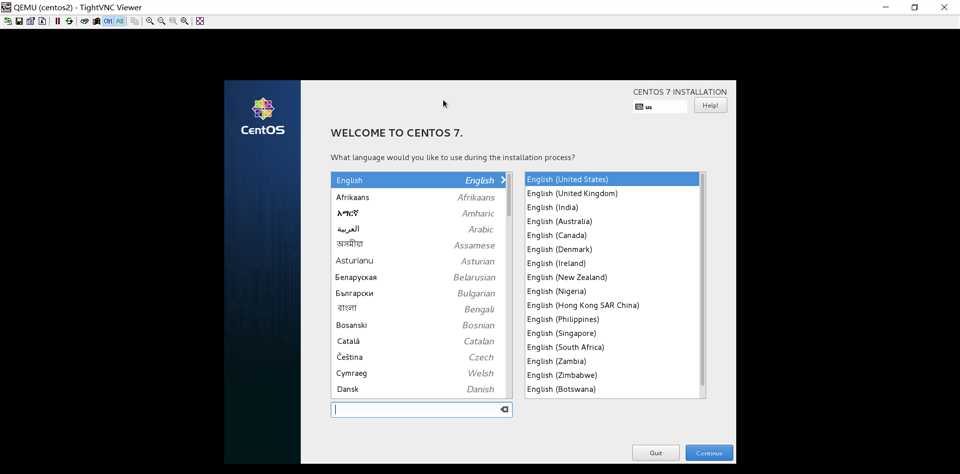Toggle the Alt key toolbar button
The image size is (960, 474).
120,21
